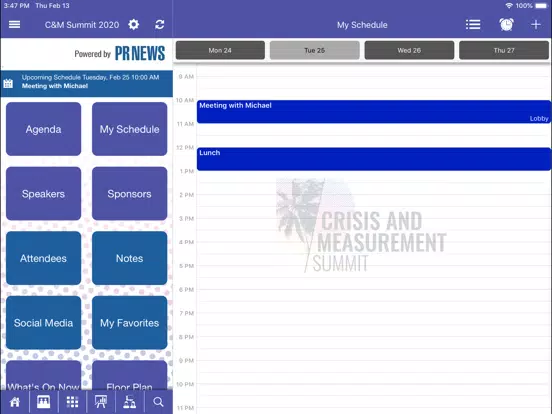Open the Notes tile

click(130, 258)
